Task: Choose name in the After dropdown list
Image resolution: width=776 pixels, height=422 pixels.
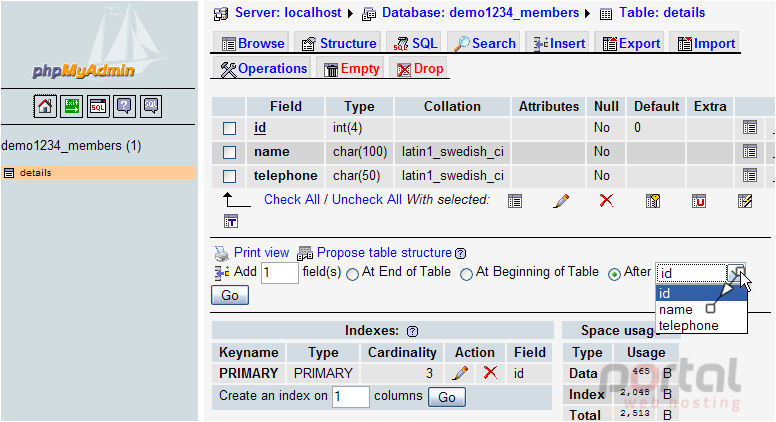Action: [x=701, y=310]
